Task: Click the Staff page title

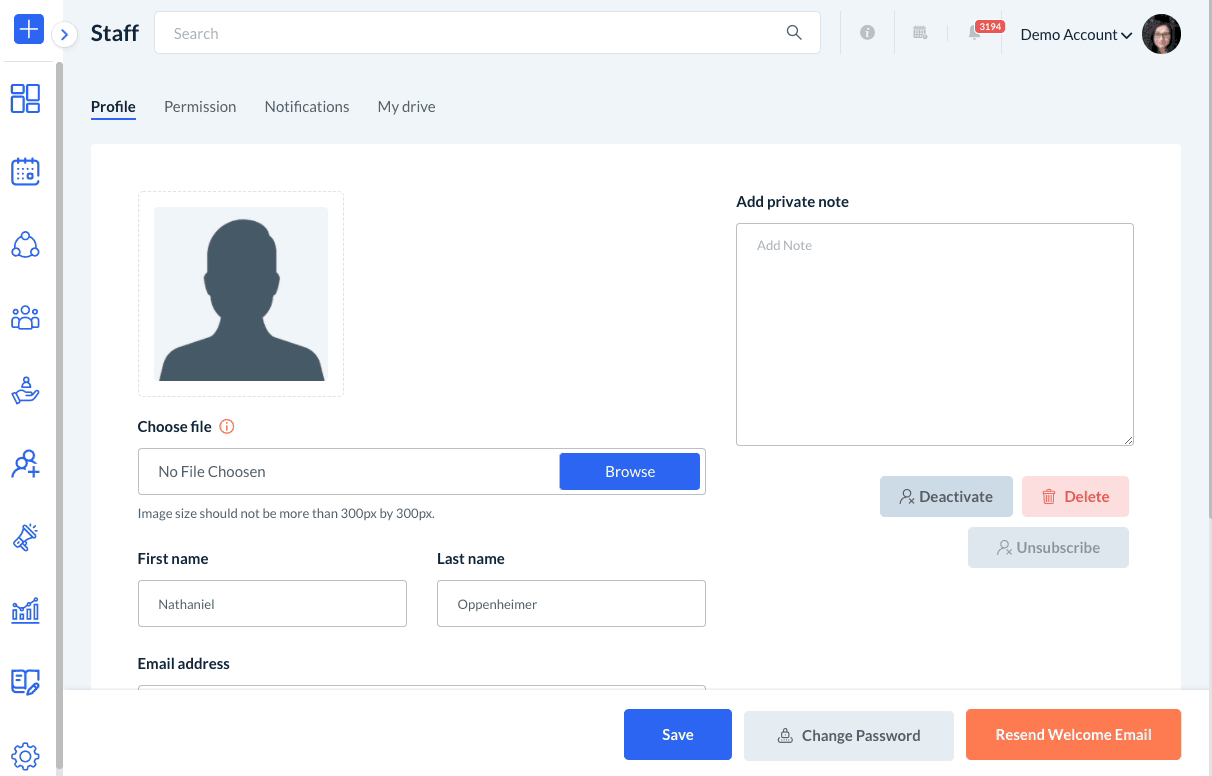Action: point(115,33)
